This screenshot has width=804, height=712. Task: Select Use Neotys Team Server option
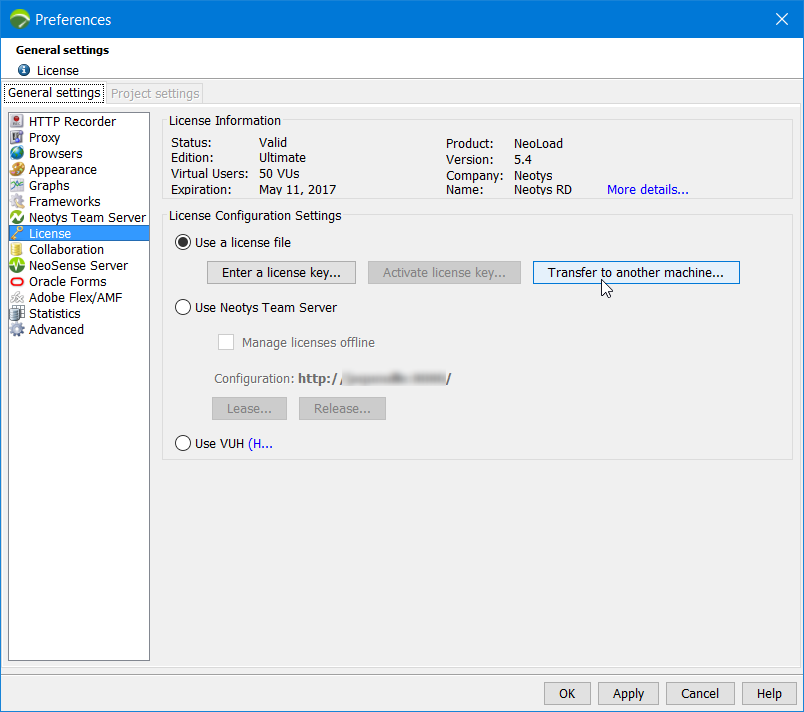tap(183, 307)
